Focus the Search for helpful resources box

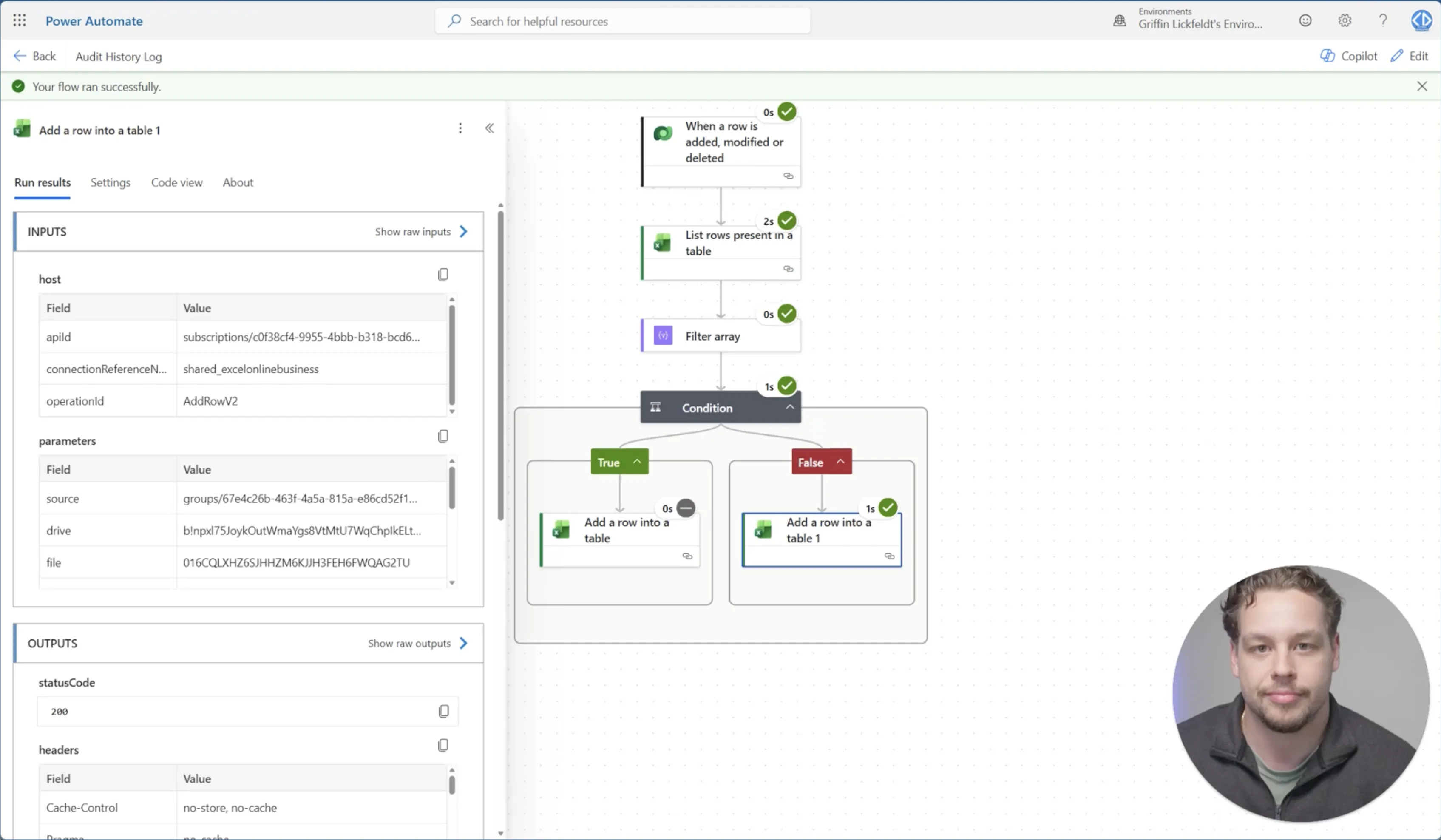pos(623,21)
